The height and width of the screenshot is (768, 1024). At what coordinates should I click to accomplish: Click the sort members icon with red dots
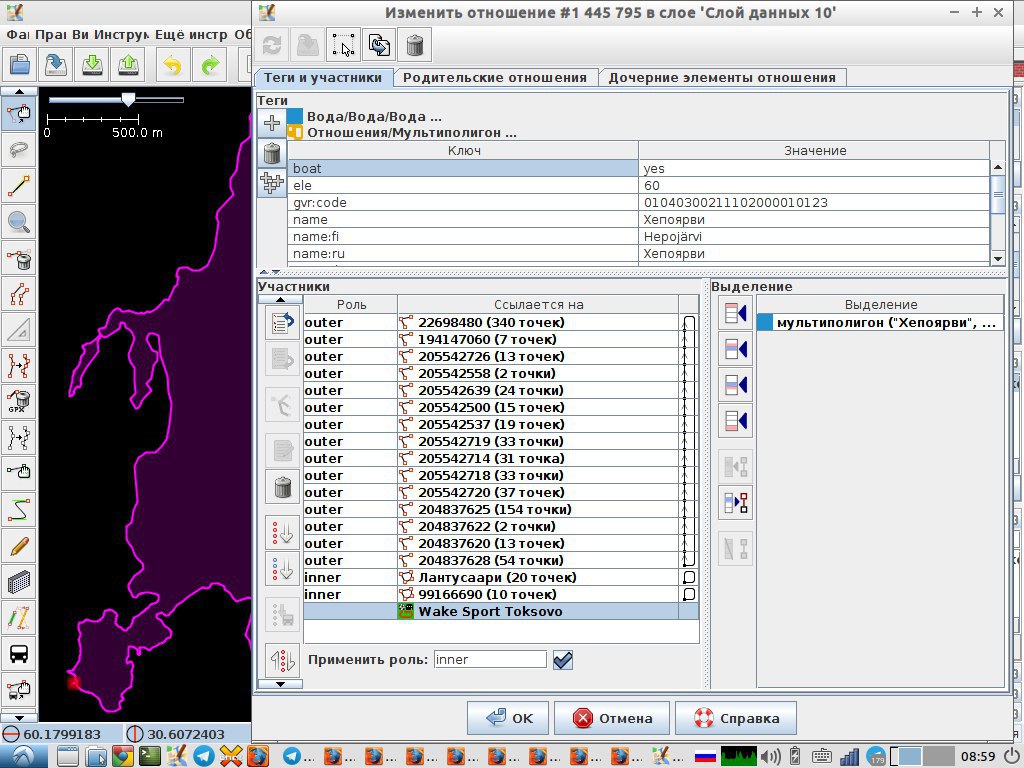[x=283, y=533]
